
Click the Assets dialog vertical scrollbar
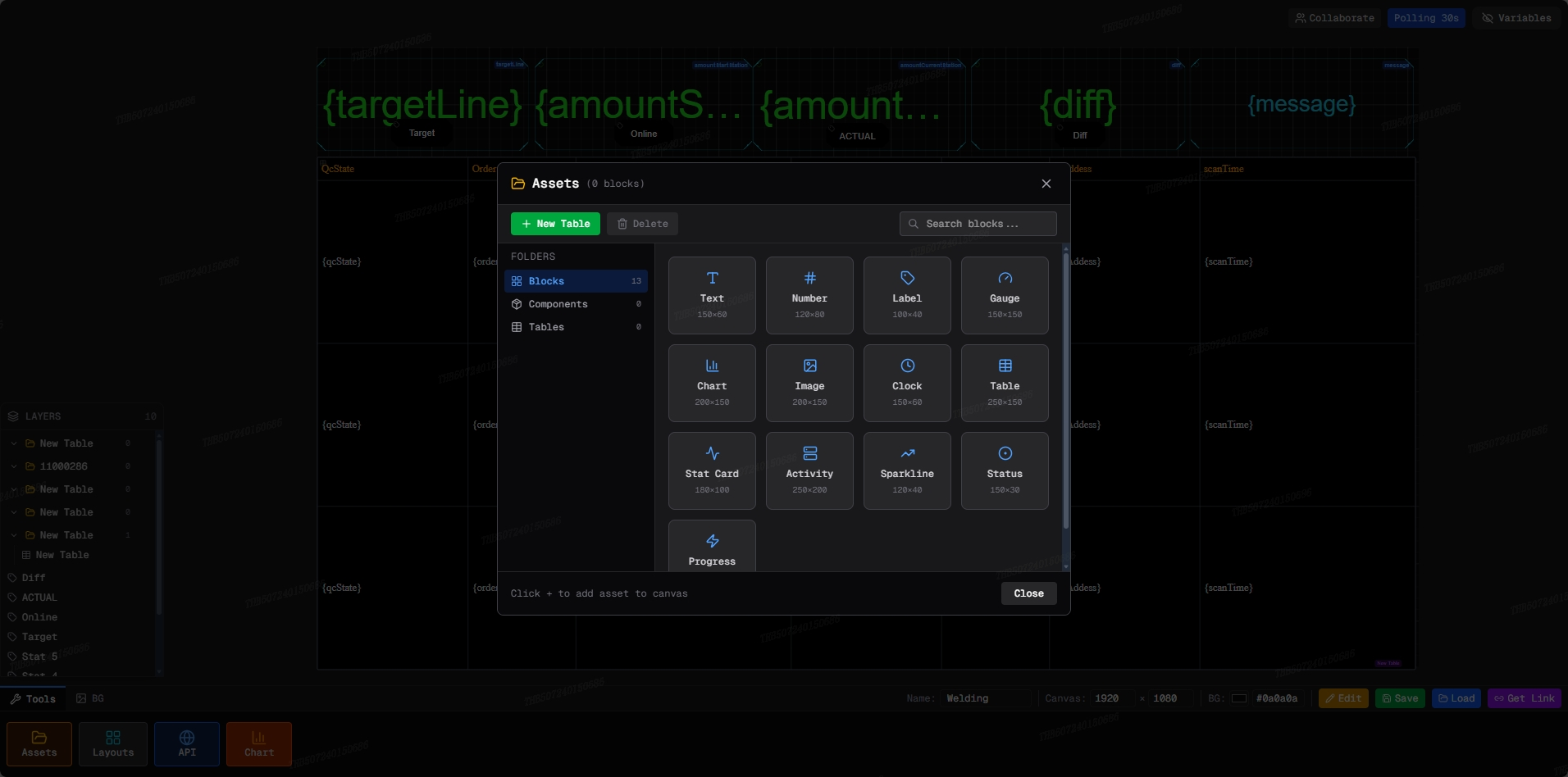pos(1066,392)
